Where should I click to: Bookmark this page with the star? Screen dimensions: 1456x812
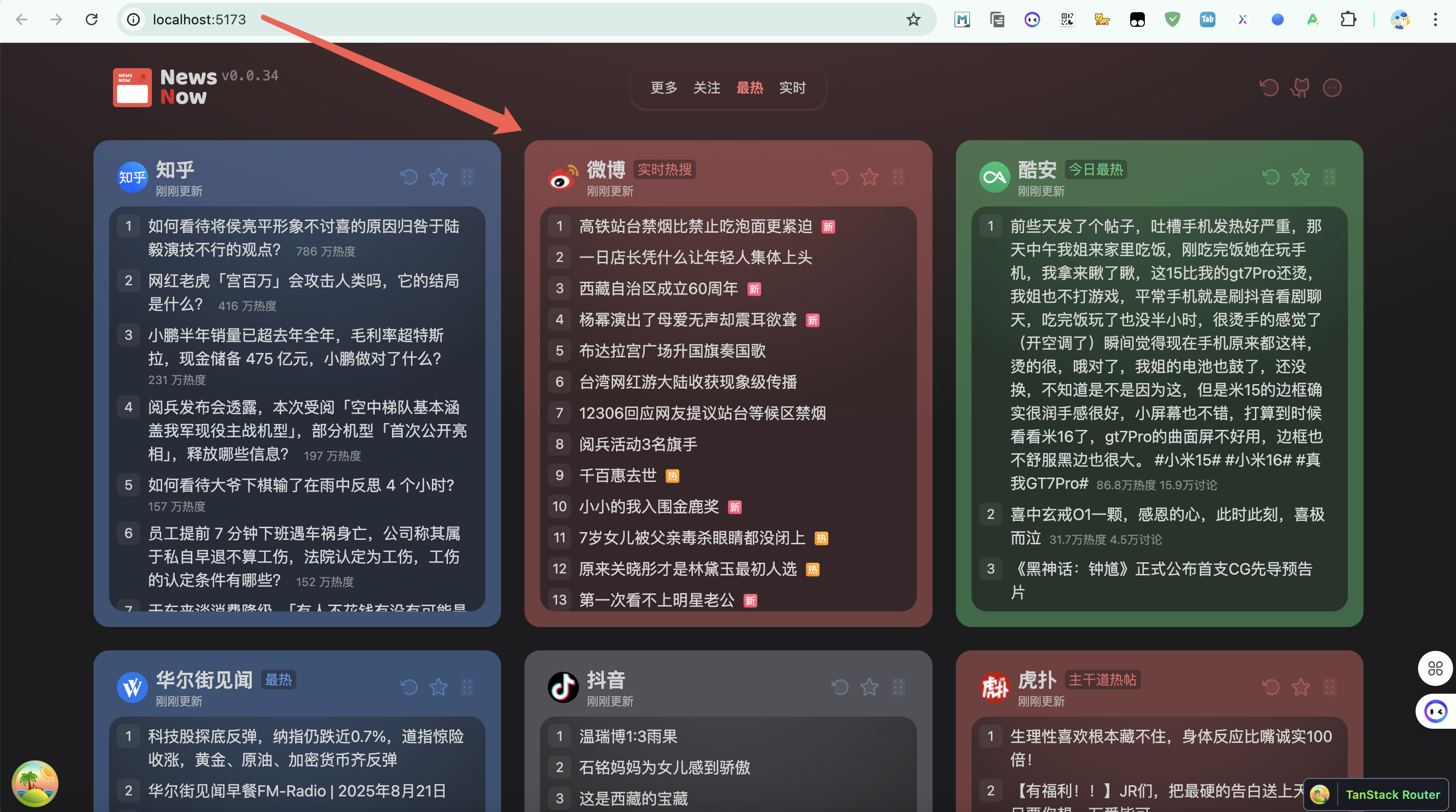point(914,20)
